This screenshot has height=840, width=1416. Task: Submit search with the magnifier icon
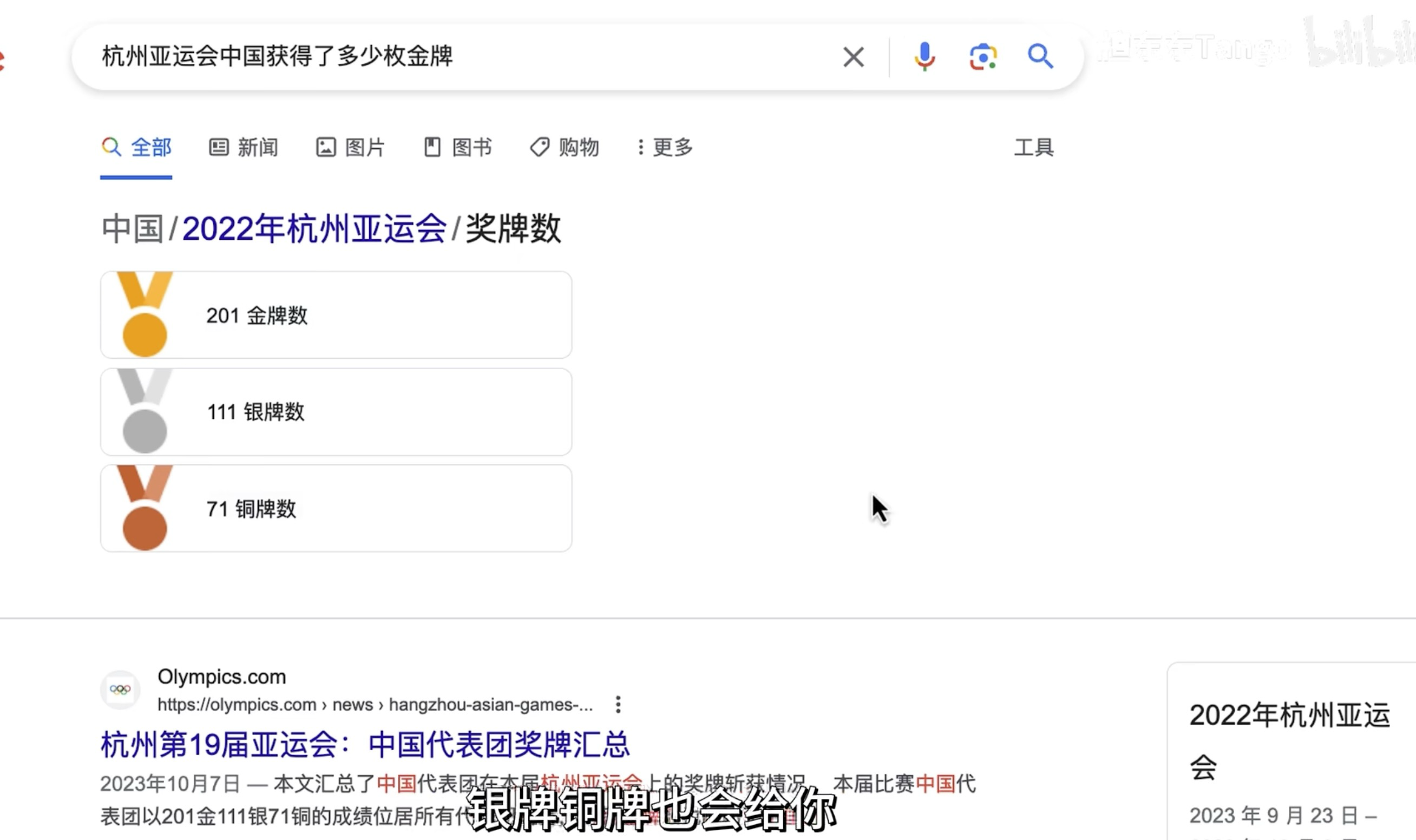1040,57
